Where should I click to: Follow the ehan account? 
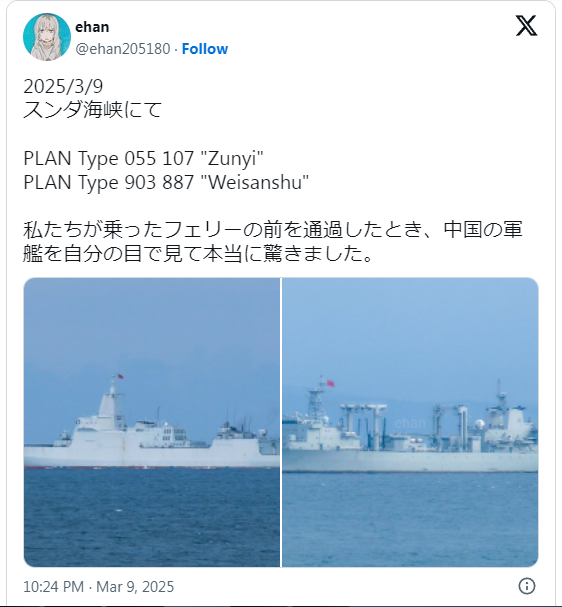coord(205,49)
